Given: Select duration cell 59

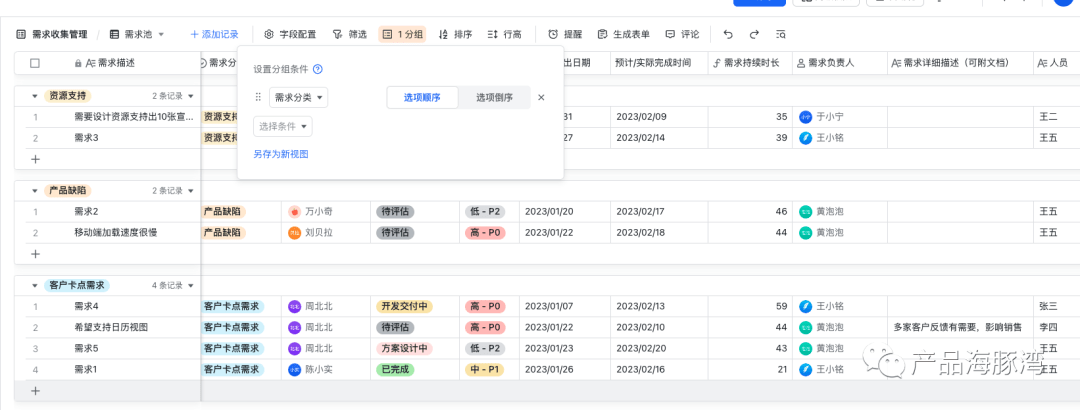Looking at the screenshot, I should click(x=750, y=306).
